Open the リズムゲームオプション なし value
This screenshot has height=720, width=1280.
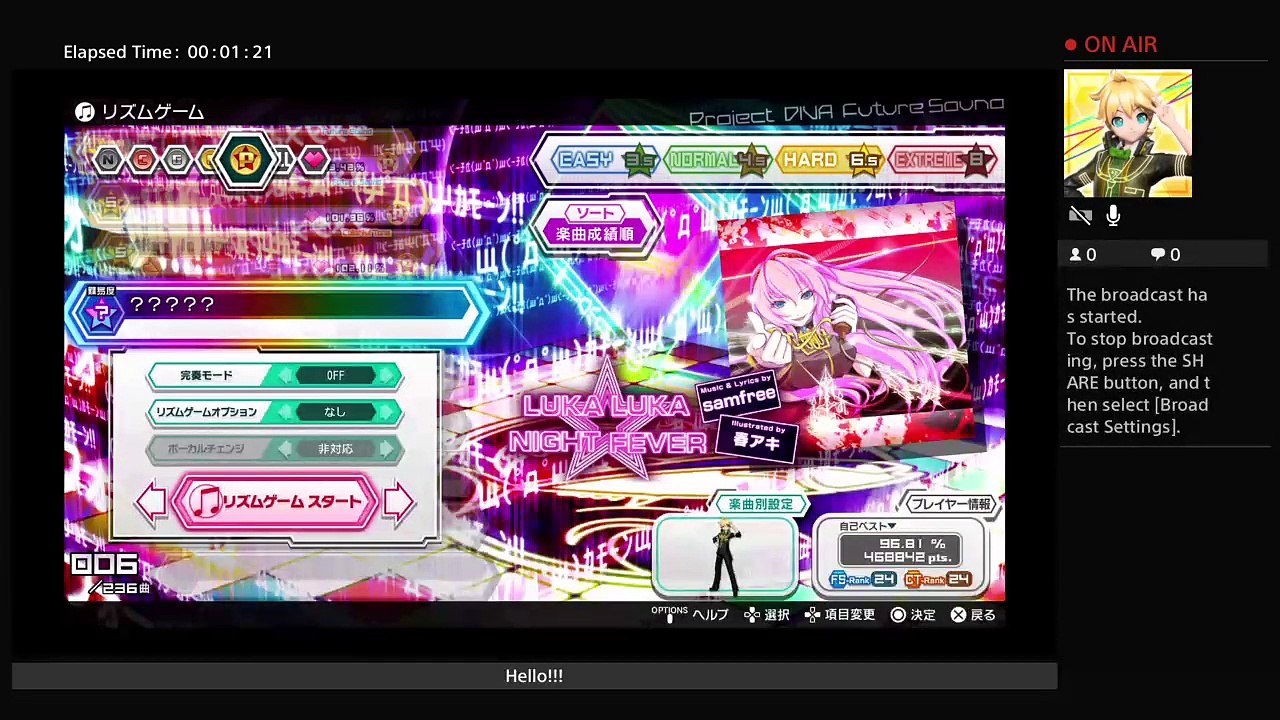(x=335, y=412)
